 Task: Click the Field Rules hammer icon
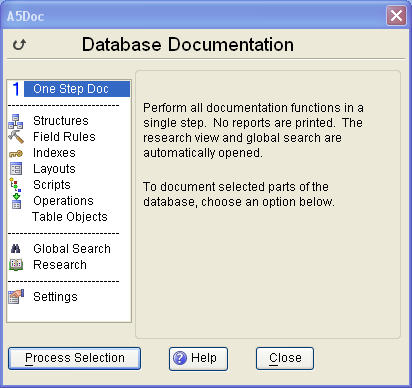pos(16,137)
